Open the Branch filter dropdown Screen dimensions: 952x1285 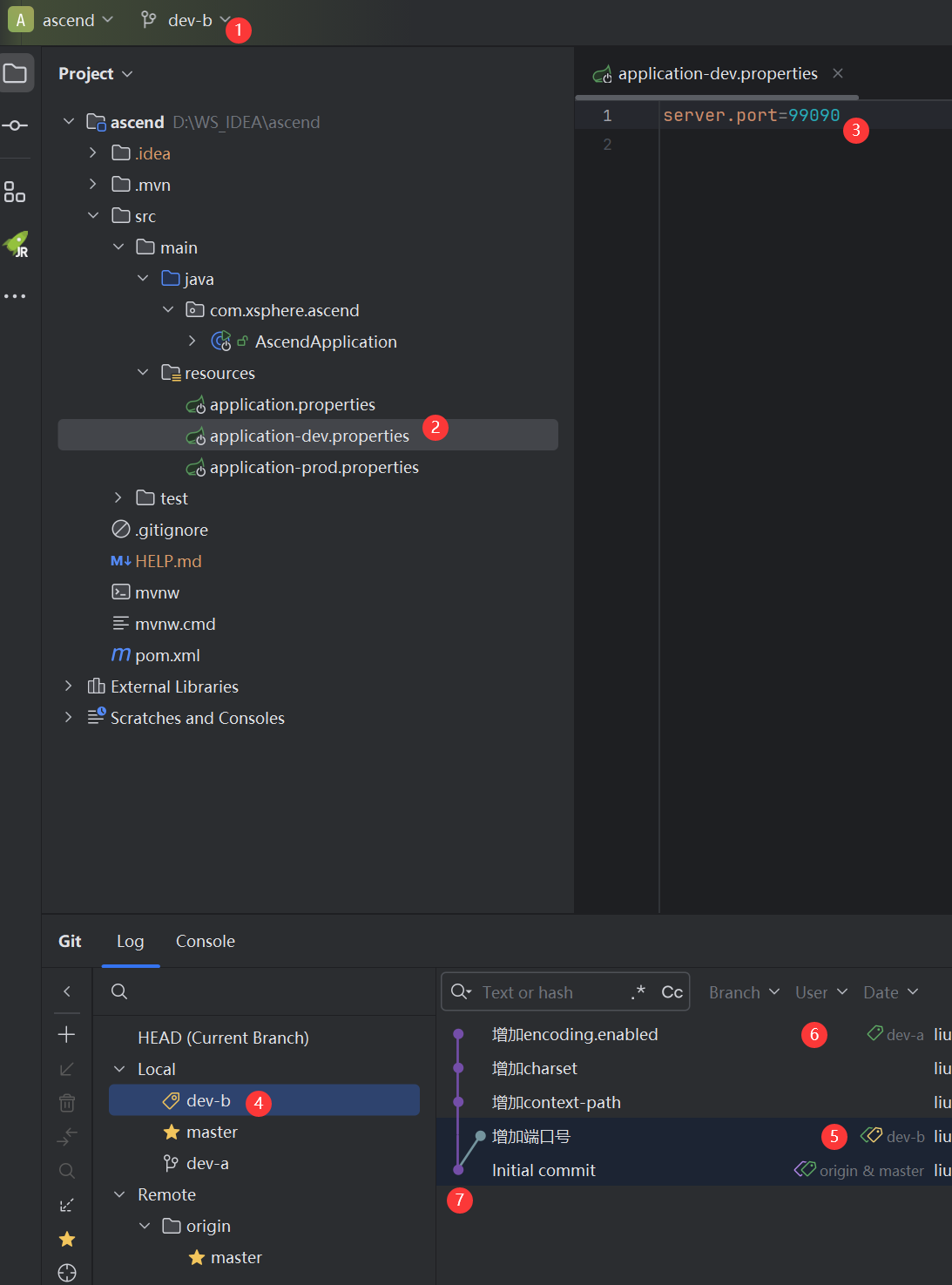743,992
